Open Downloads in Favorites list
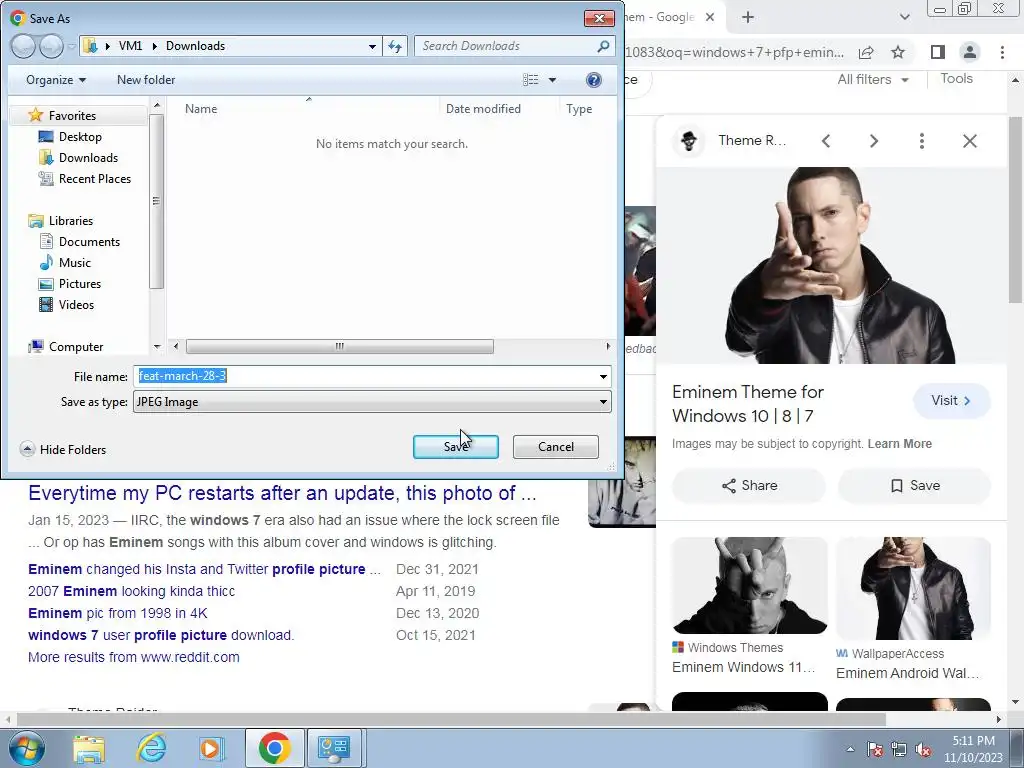 coord(88,157)
